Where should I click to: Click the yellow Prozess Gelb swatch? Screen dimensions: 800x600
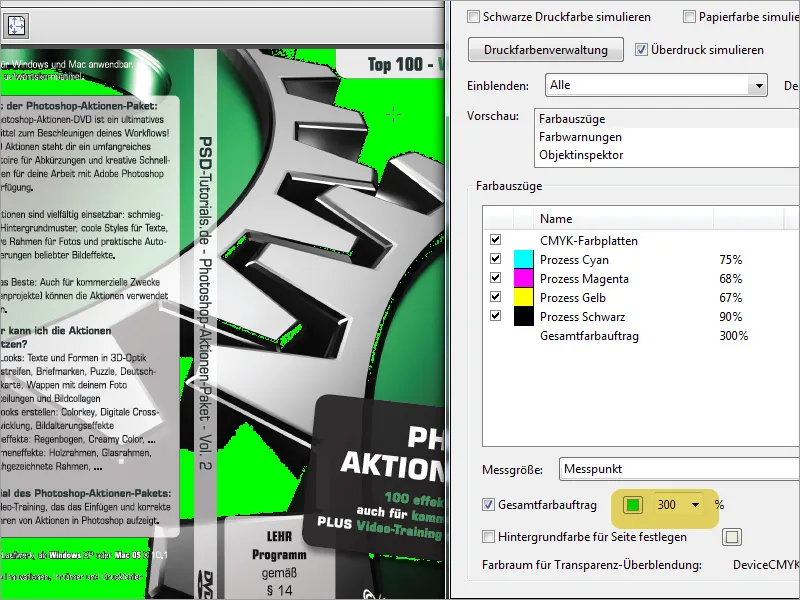tap(523, 297)
